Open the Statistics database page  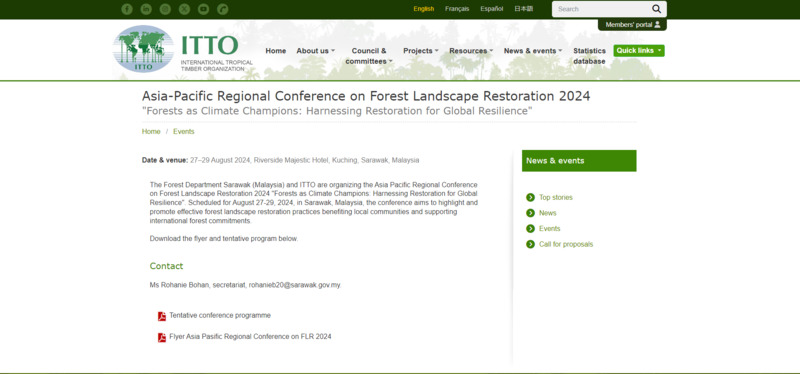(x=589, y=56)
